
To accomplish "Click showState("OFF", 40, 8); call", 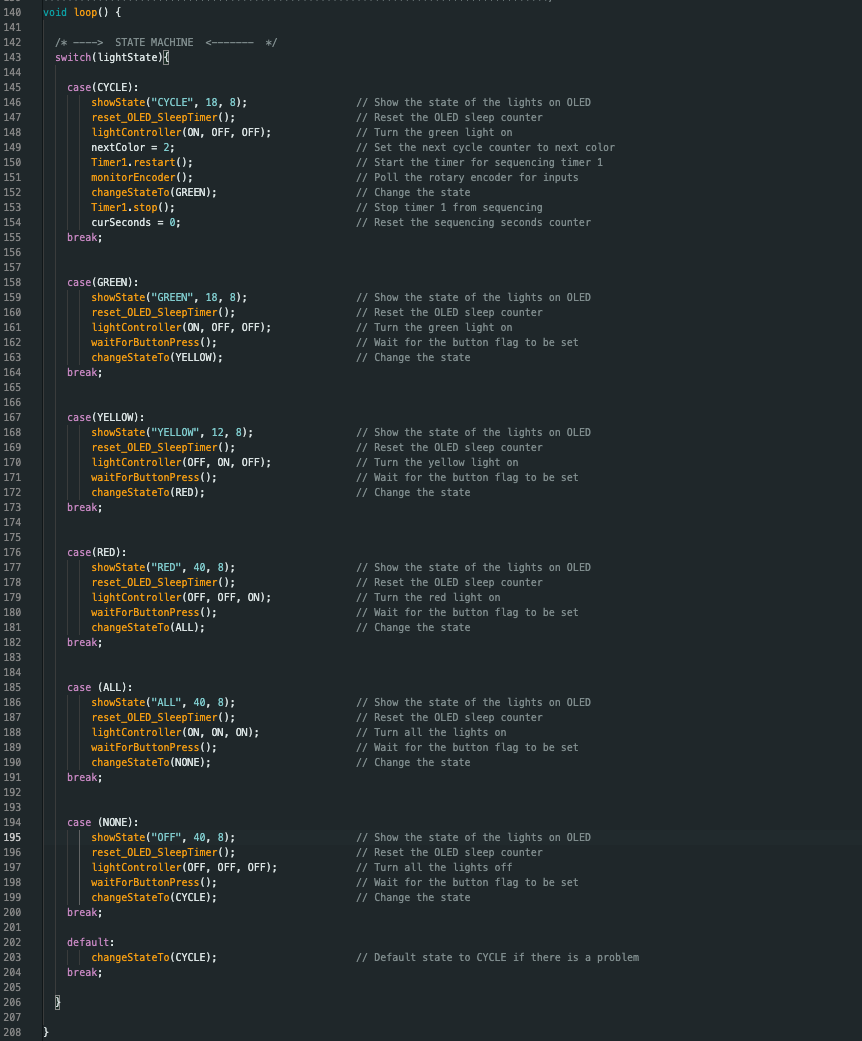I will (163, 838).
